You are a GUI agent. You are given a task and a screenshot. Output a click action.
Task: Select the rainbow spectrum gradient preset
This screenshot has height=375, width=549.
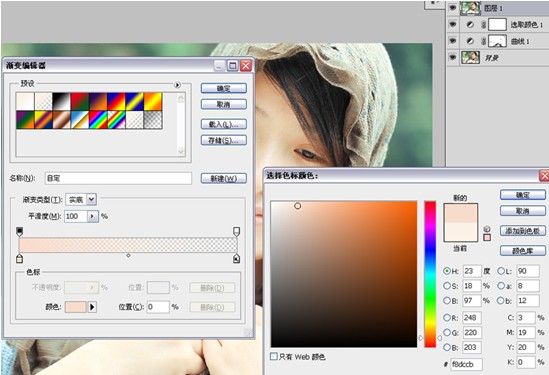tap(98, 120)
